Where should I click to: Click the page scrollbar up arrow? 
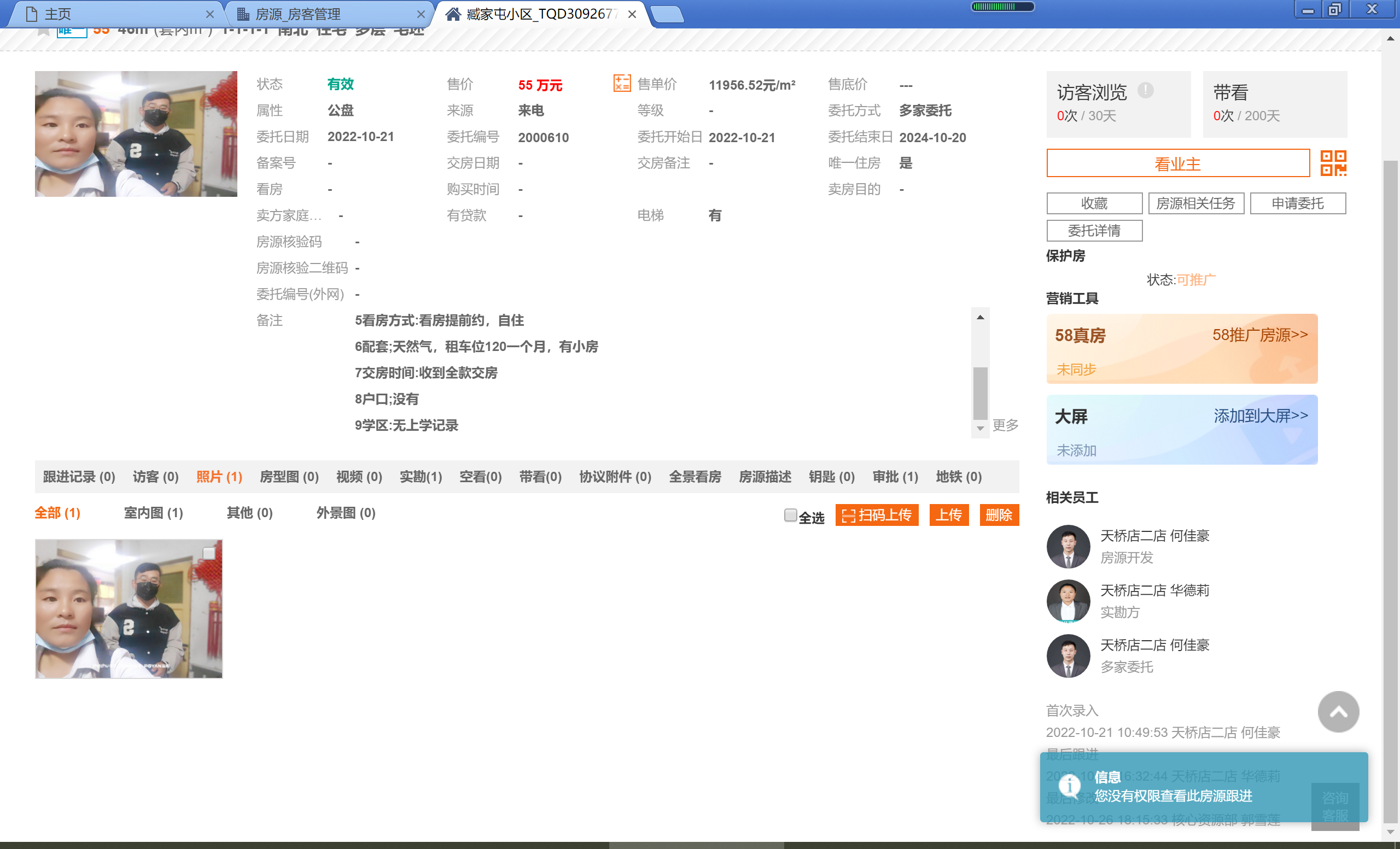pos(1390,39)
